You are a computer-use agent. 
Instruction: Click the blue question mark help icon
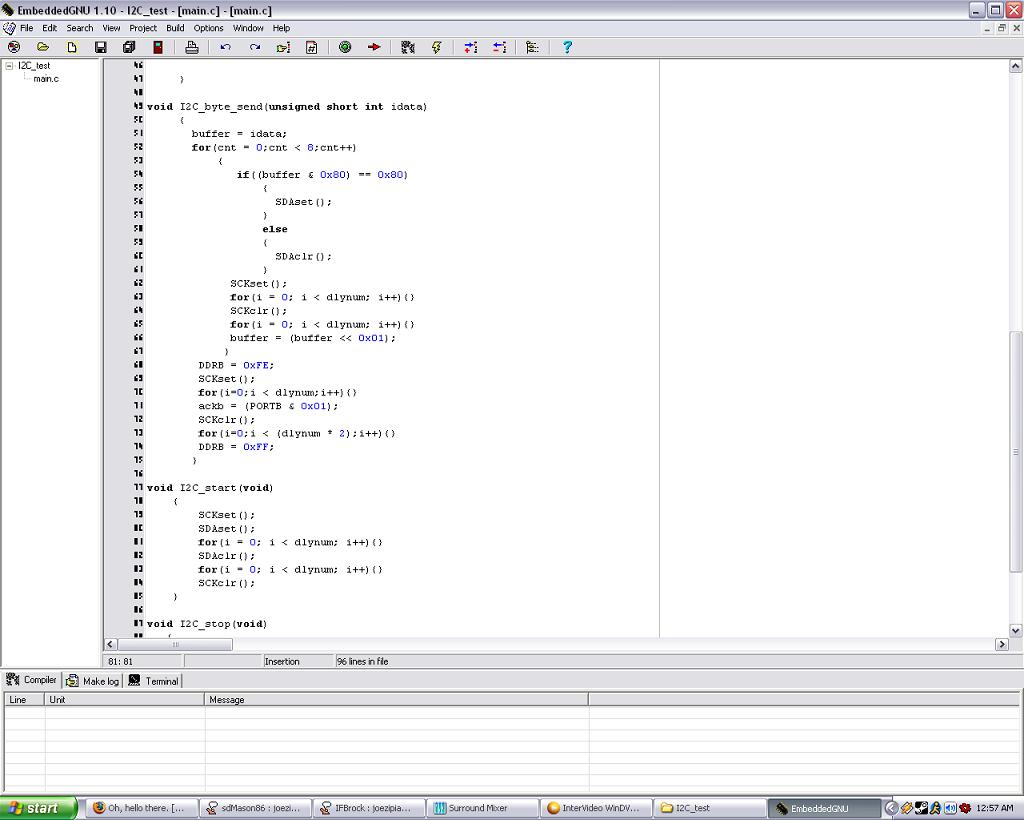pyautogui.click(x=567, y=47)
